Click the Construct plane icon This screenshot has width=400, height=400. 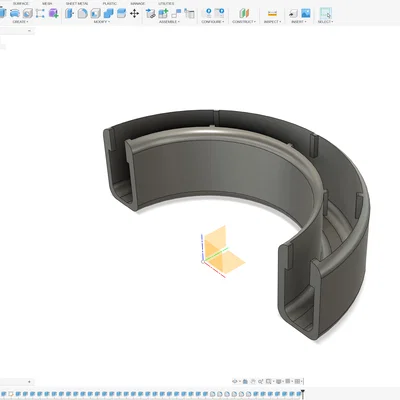point(244,13)
